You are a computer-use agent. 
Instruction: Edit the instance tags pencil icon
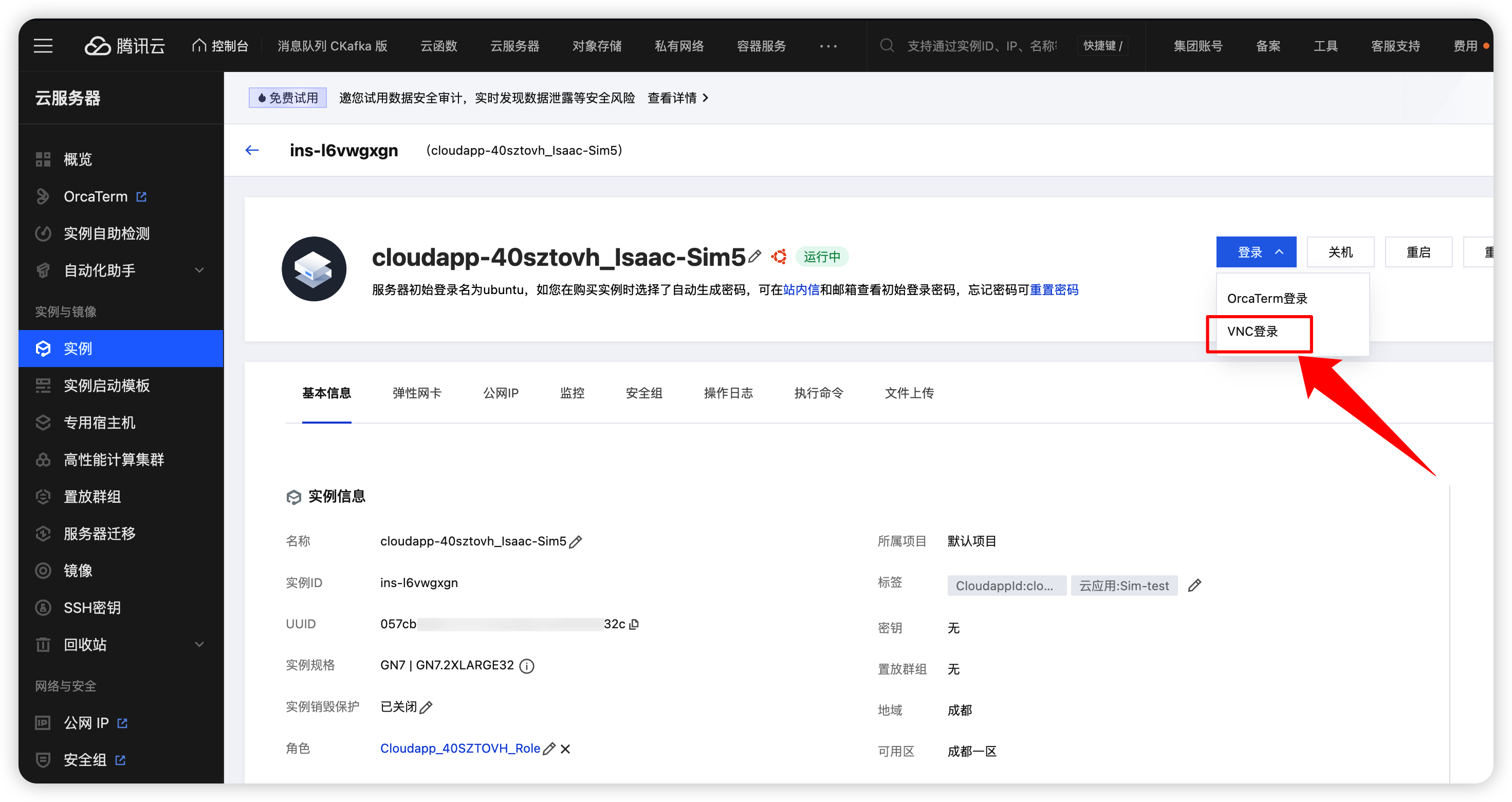(1194, 586)
